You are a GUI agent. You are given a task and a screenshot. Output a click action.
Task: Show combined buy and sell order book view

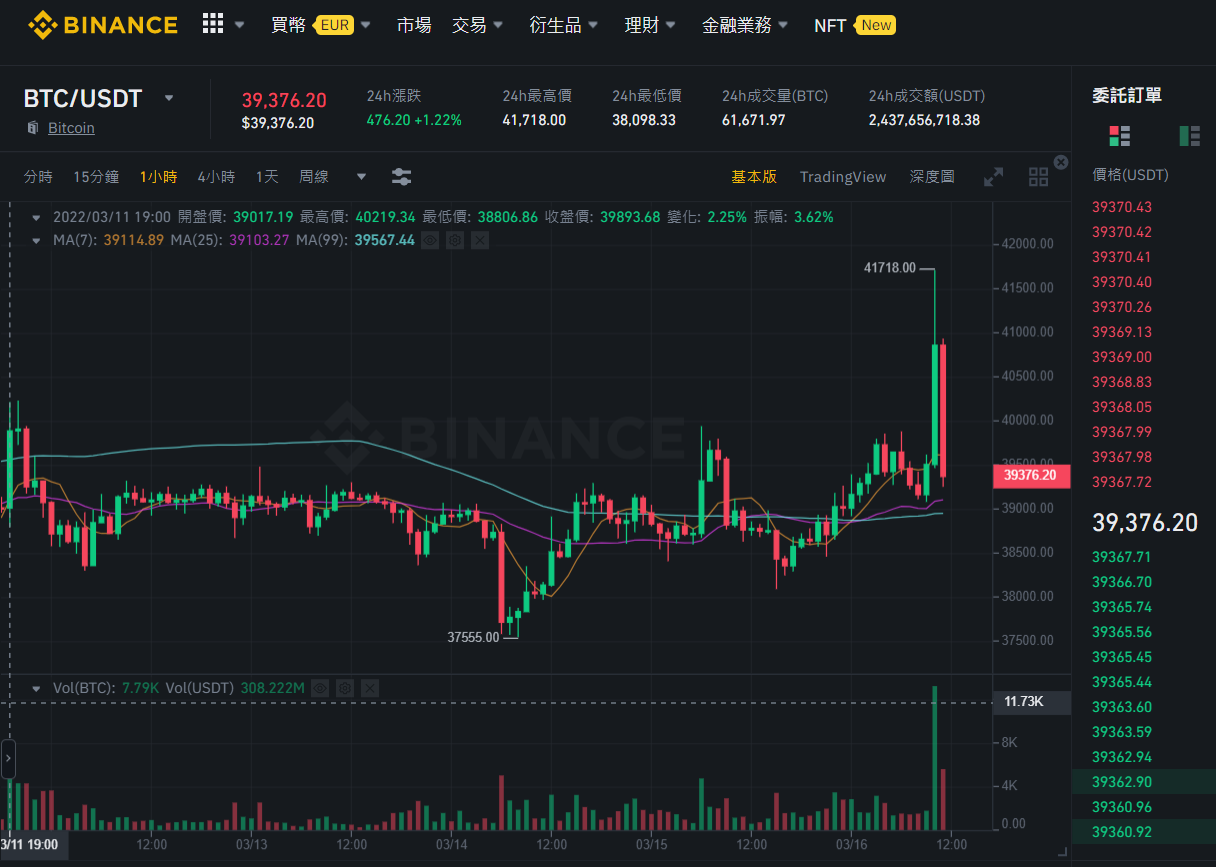pyautogui.click(x=1120, y=135)
